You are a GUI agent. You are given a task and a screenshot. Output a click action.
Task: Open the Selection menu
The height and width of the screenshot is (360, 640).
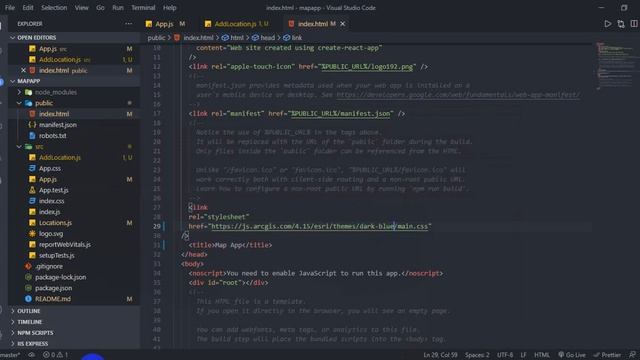click(54, 8)
